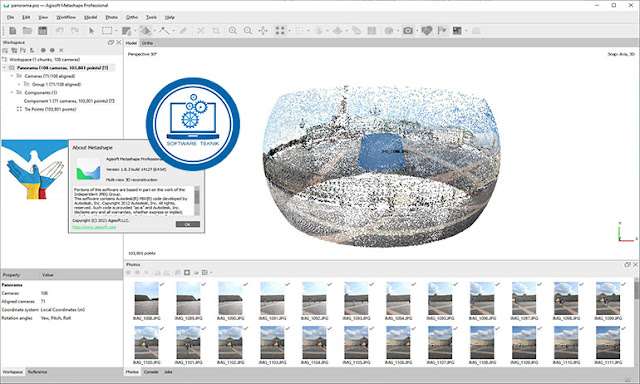Show tie points with the point cloud icon
The height and width of the screenshot is (384, 640).
(x=280, y=31)
